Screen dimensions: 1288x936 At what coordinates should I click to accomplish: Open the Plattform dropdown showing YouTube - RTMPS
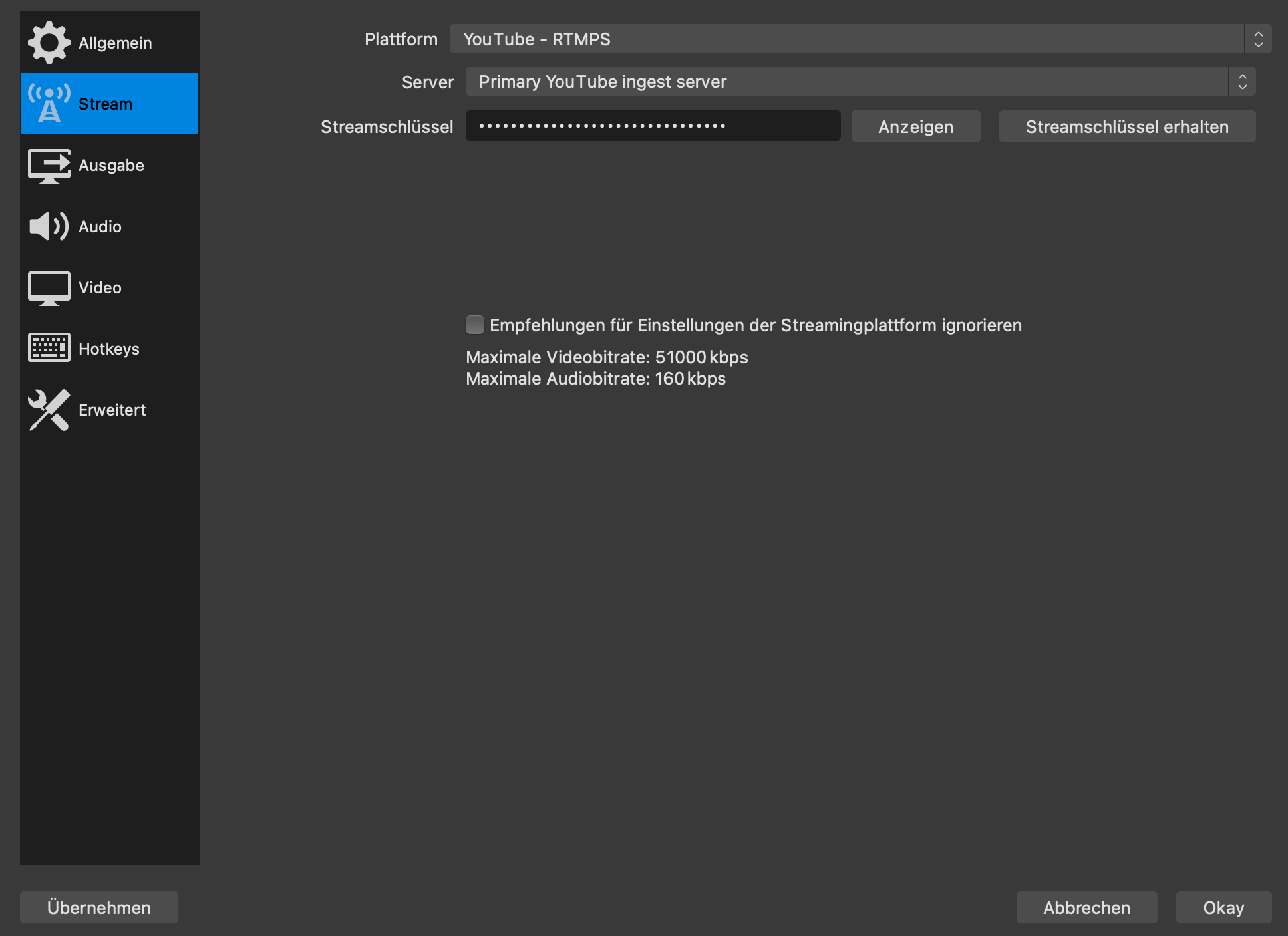click(852, 39)
